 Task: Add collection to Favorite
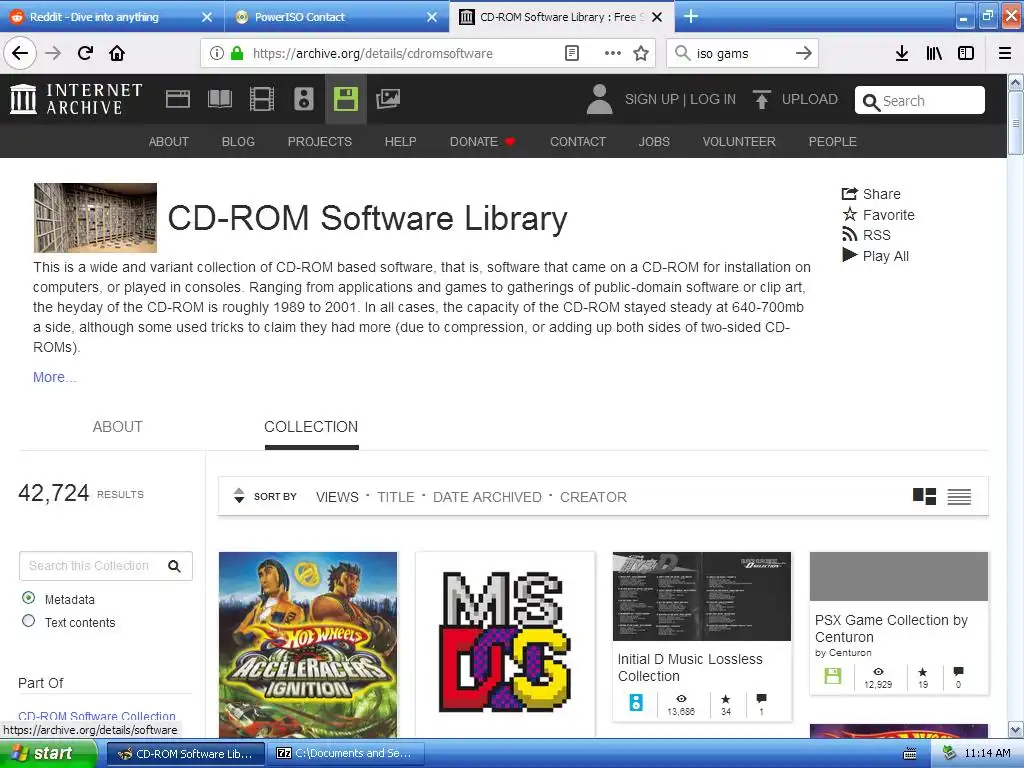pos(878,215)
